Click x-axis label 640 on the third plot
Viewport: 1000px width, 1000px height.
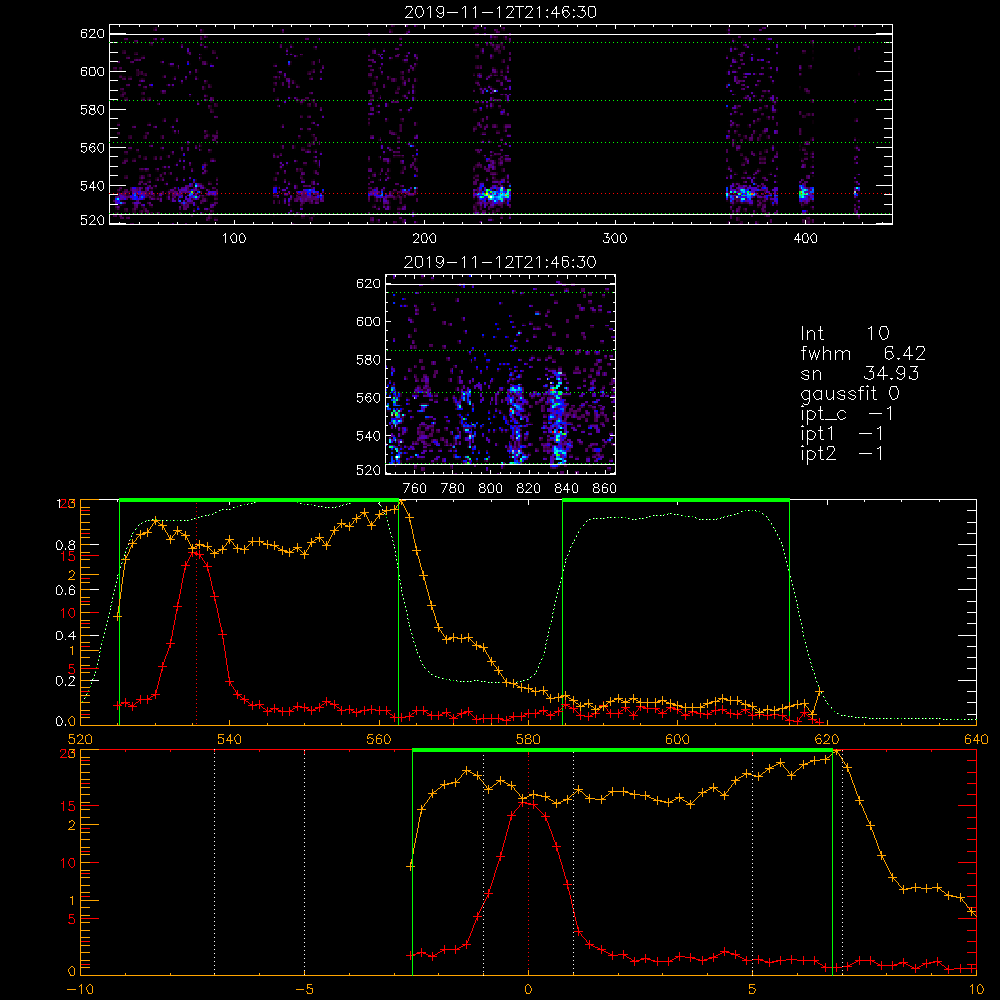coord(976,739)
